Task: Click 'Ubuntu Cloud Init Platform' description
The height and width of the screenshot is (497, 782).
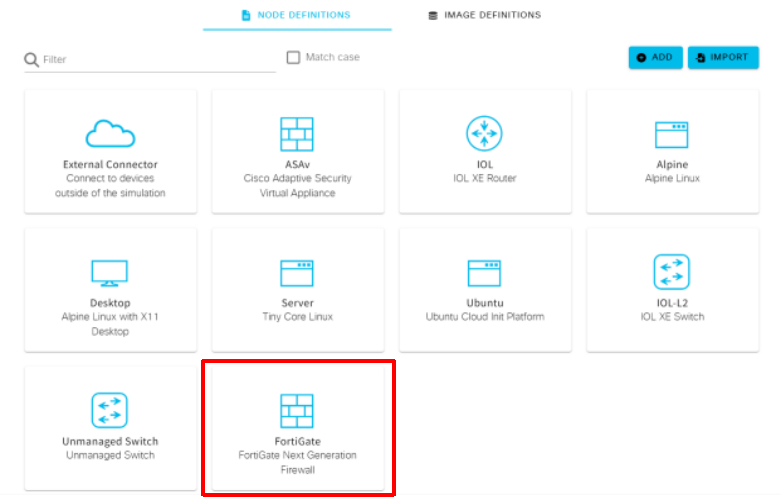Action: click(x=485, y=317)
